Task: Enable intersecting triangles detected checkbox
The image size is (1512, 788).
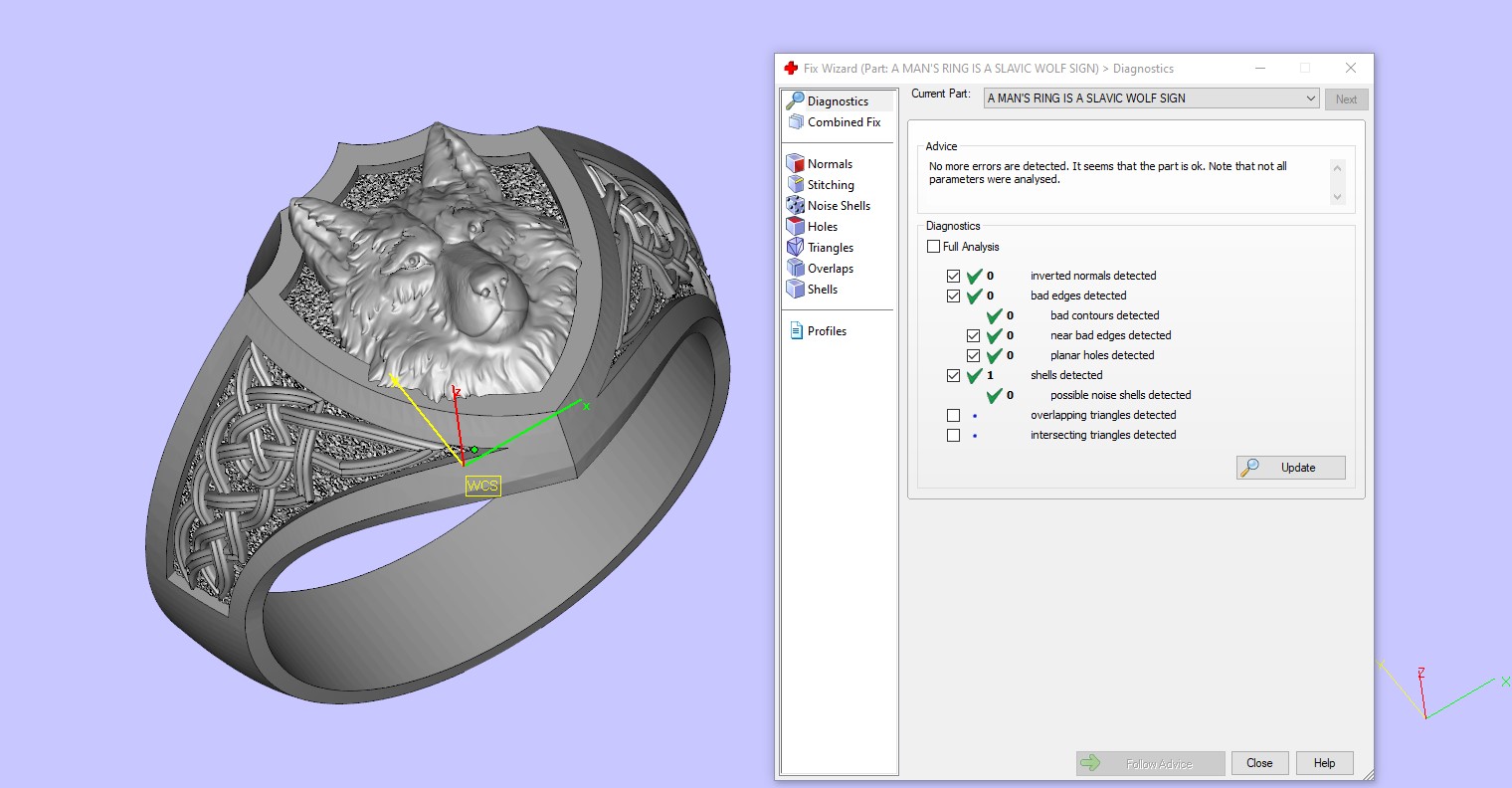Action: (953, 436)
